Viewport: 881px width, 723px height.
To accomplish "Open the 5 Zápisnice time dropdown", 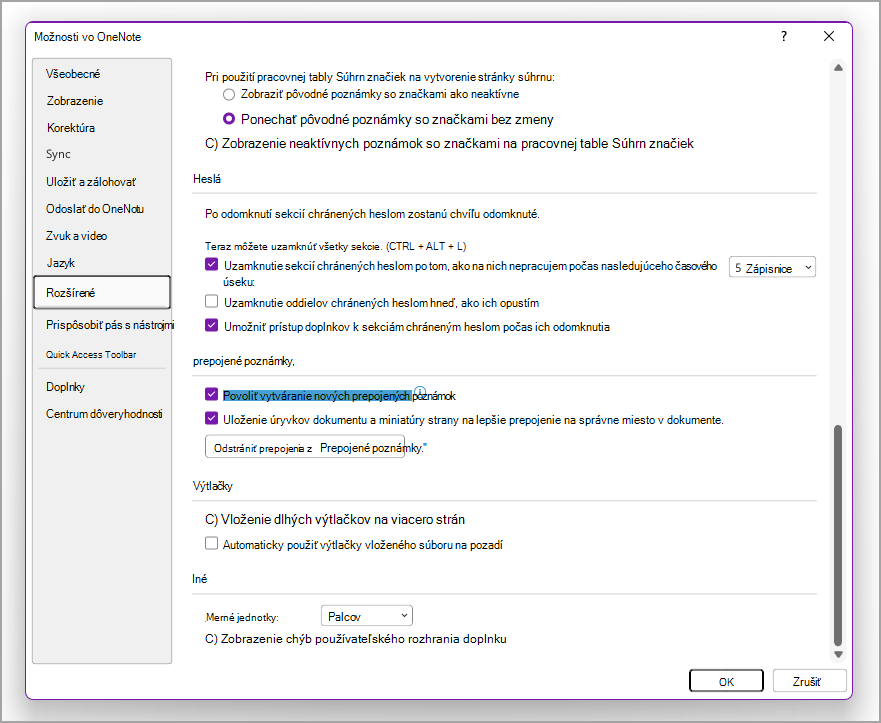I will point(772,268).
